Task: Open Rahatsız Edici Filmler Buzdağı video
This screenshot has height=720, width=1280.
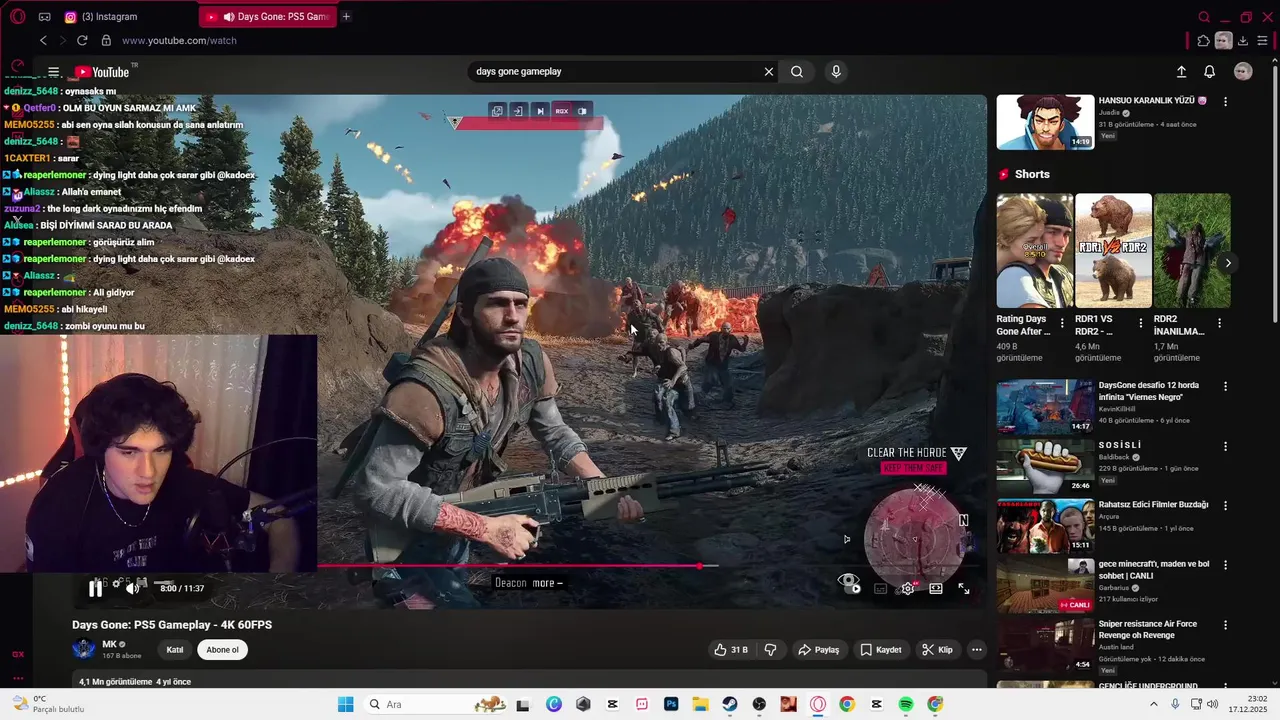Action: click(x=1045, y=526)
